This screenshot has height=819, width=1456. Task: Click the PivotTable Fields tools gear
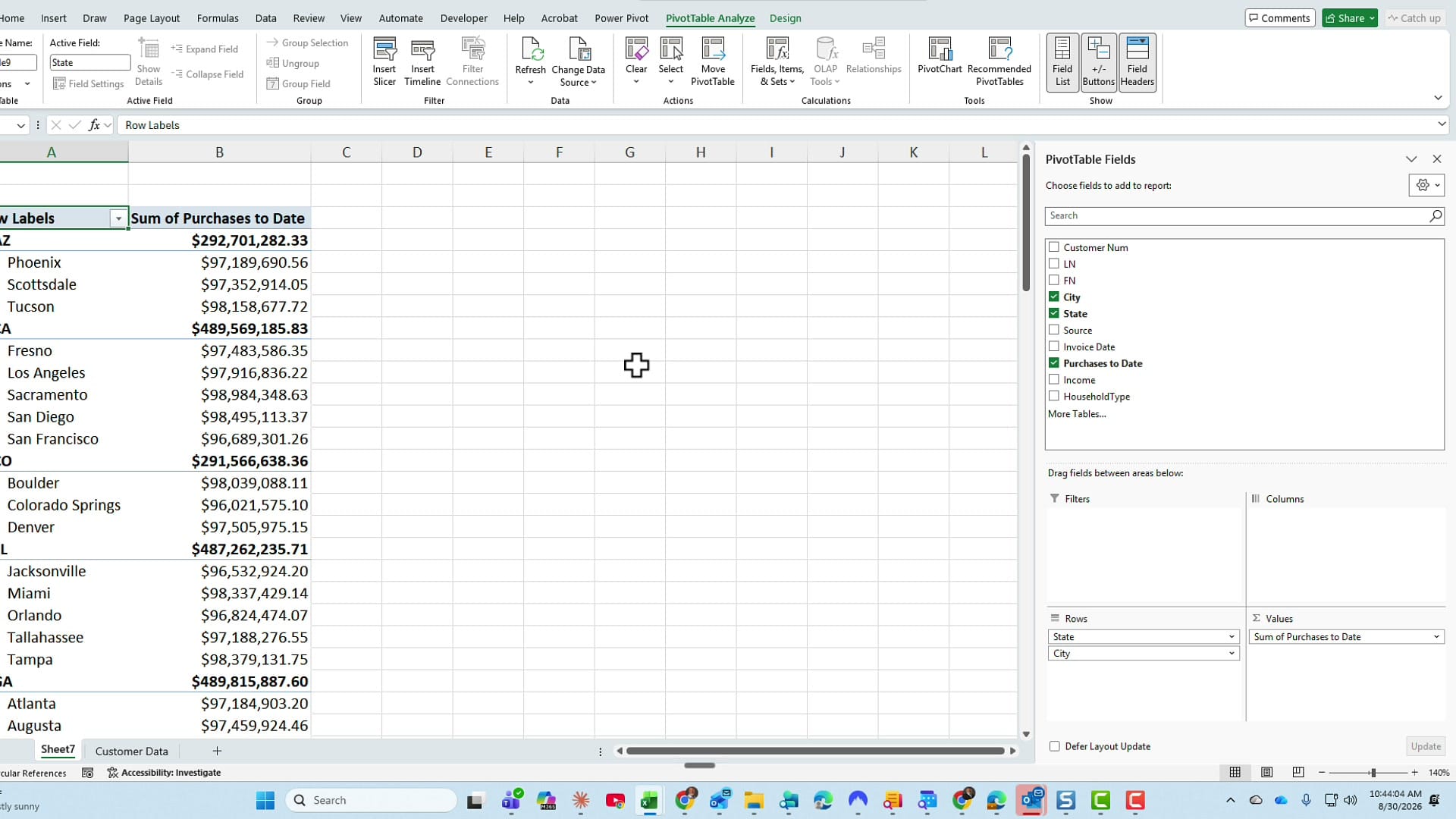[x=1426, y=185]
